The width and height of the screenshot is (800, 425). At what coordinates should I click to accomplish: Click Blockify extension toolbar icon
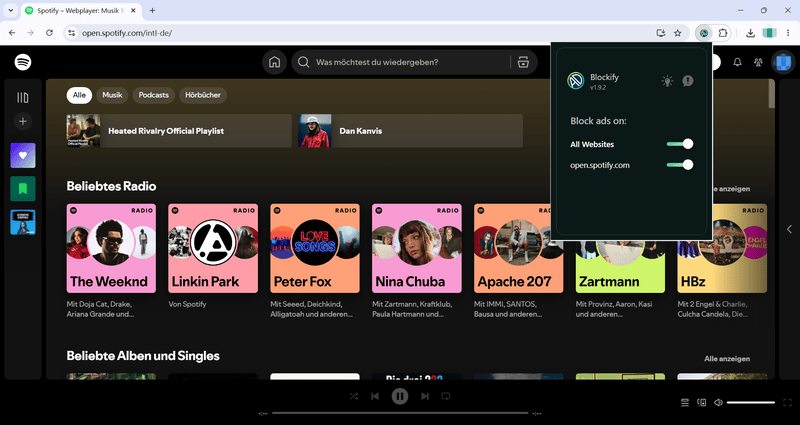pyautogui.click(x=704, y=33)
